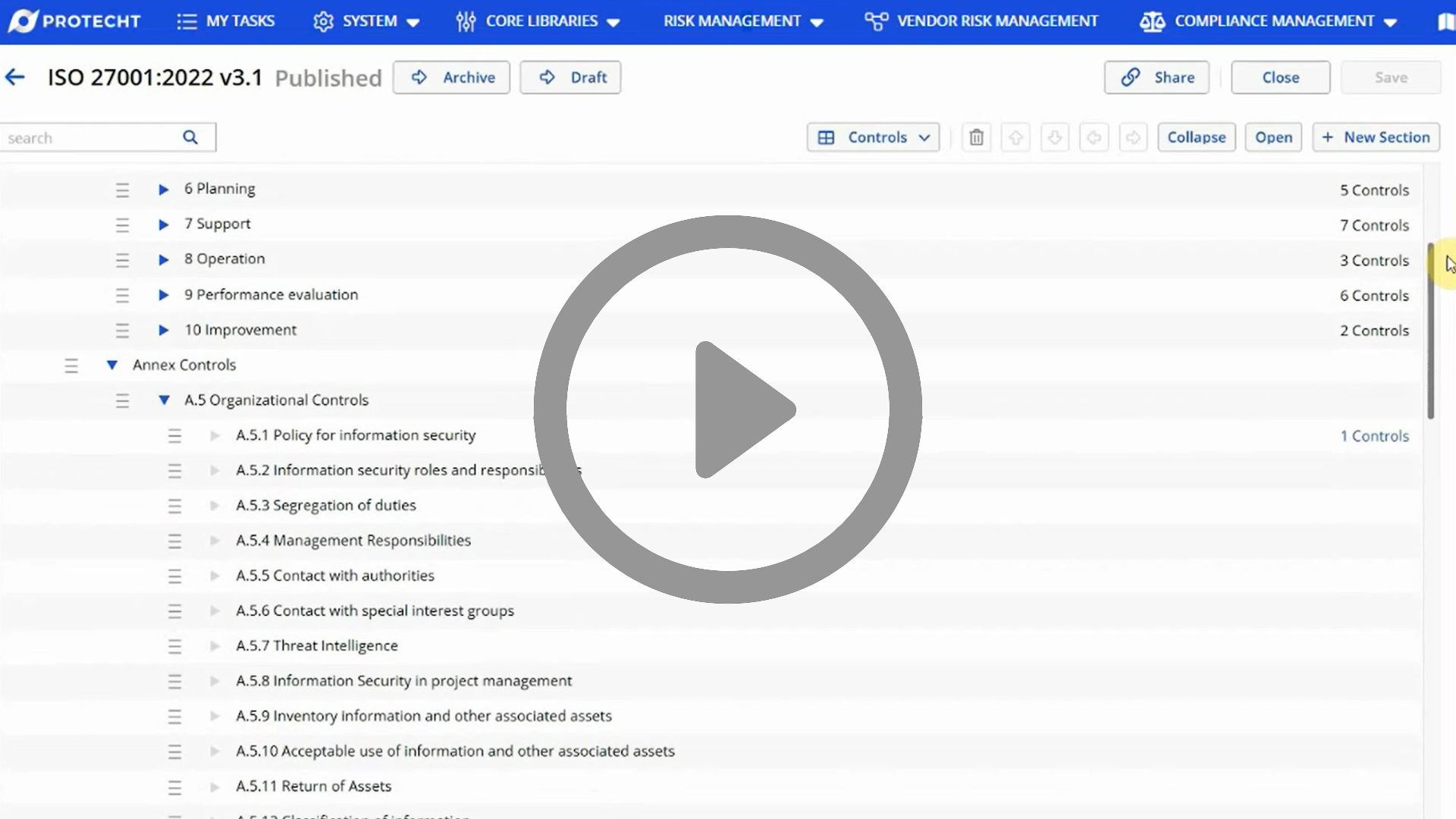Open MY TASKS from the top navigation

pos(226,21)
